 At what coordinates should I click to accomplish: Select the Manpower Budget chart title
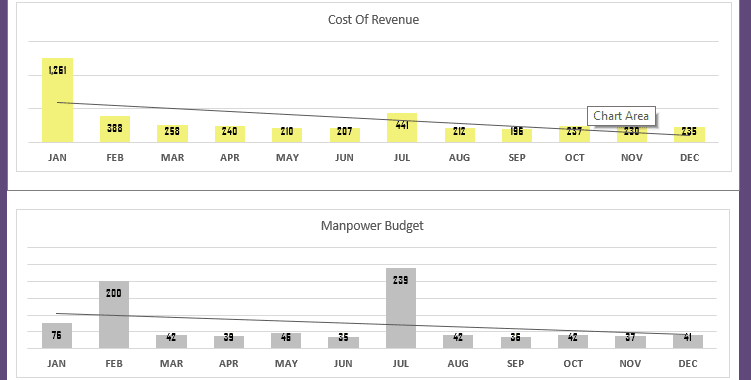click(x=372, y=226)
